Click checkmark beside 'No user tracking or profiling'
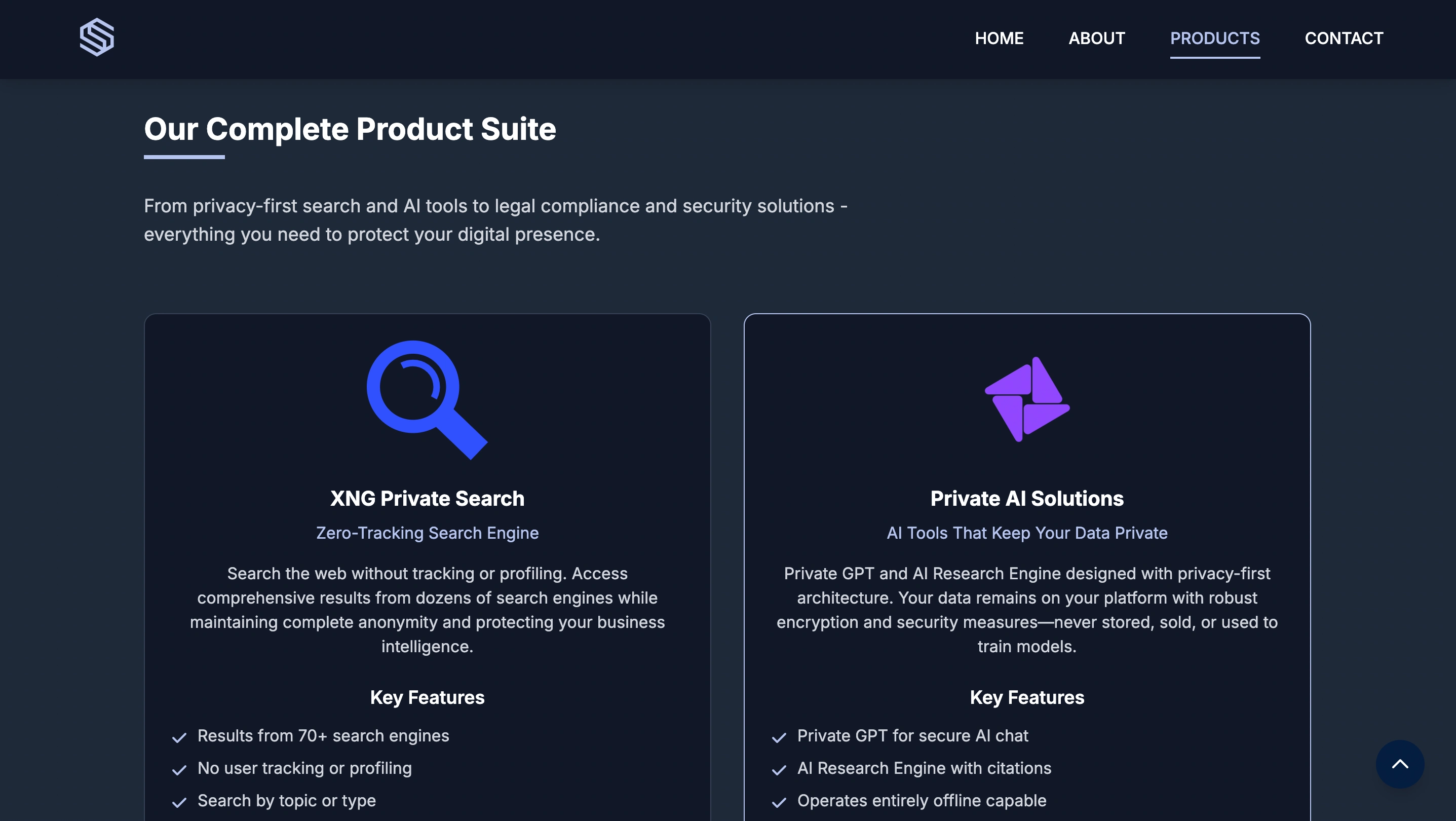This screenshot has height=821, width=1456. click(x=179, y=769)
